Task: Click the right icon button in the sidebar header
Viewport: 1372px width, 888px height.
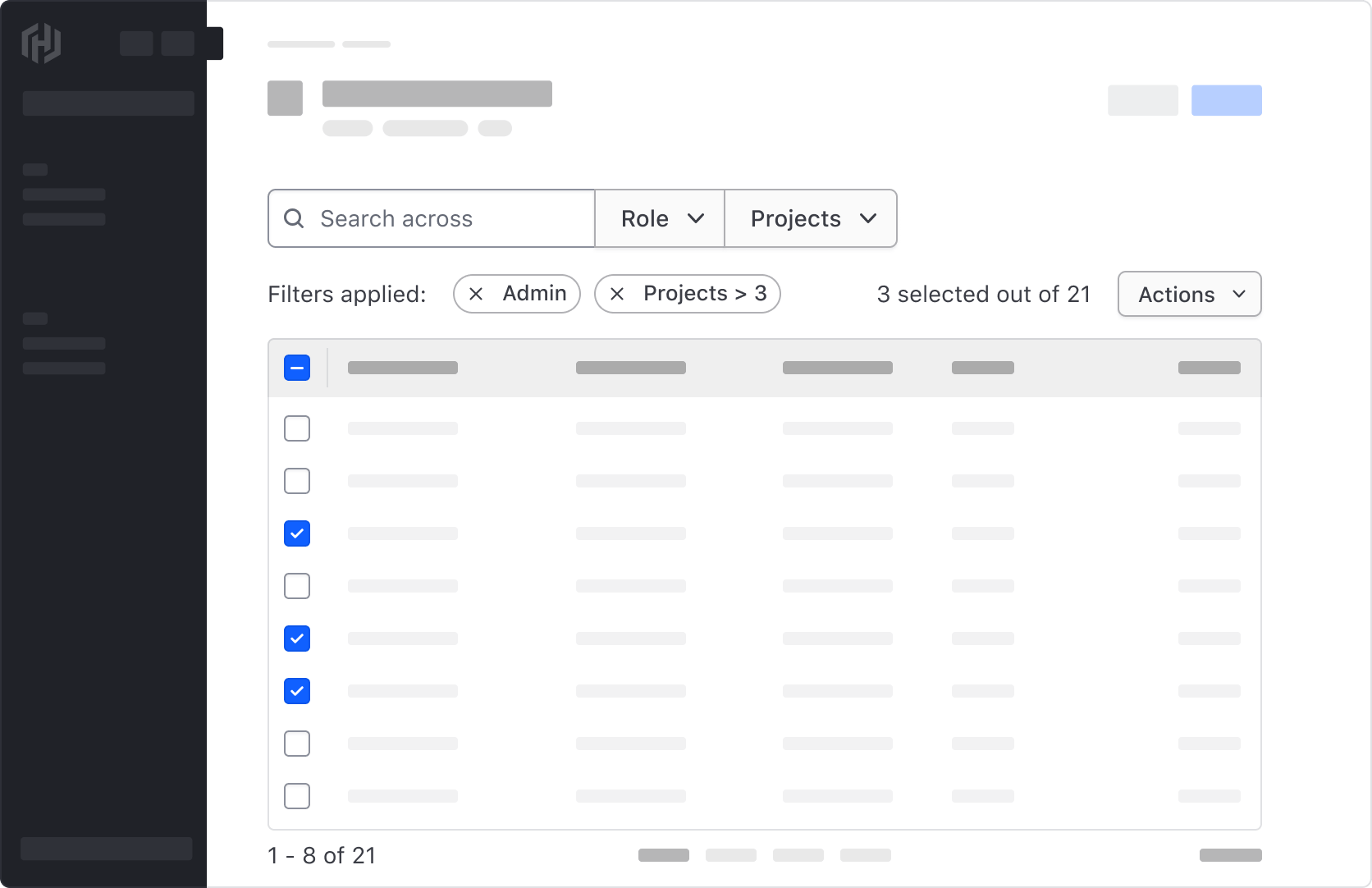Action: (178, 43)
